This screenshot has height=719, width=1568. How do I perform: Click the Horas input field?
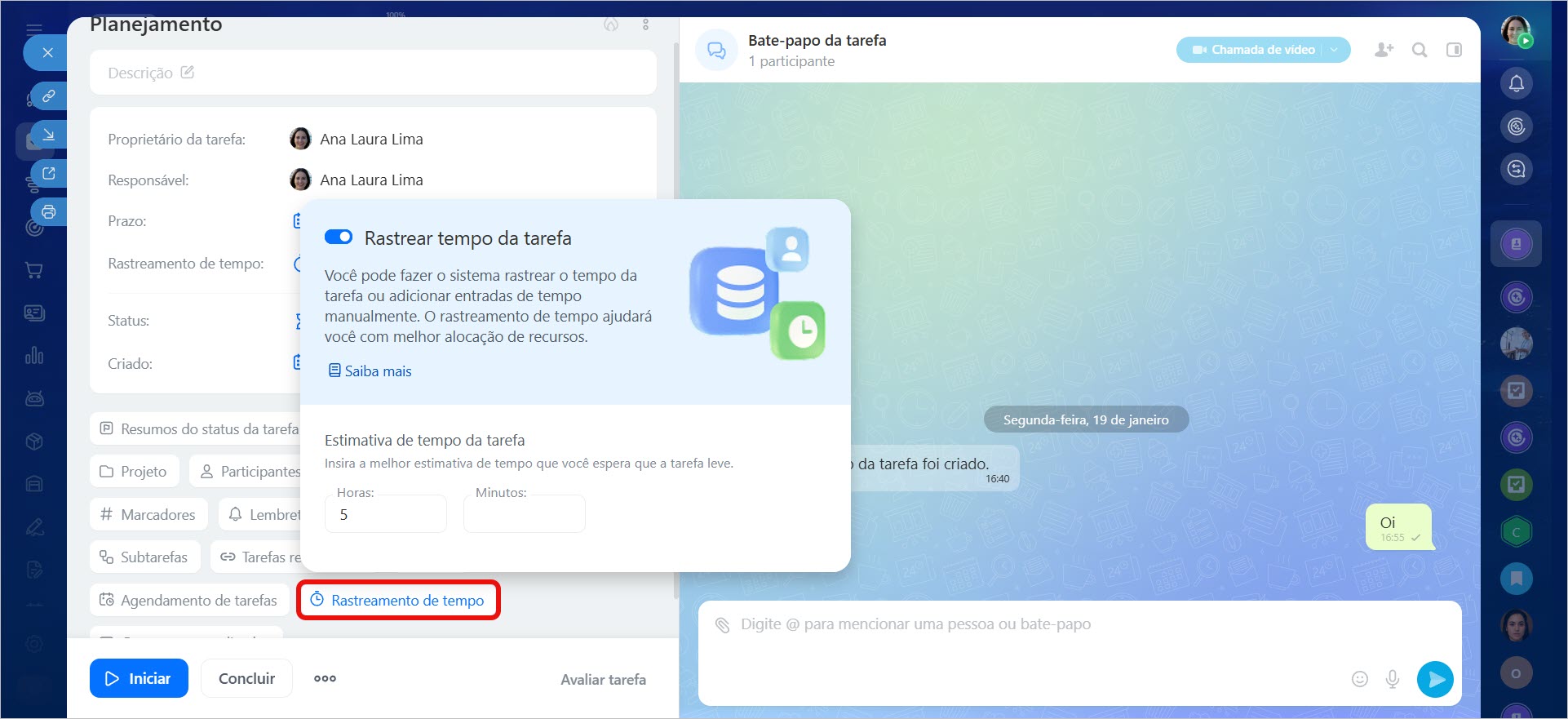[x=385, y=515]
